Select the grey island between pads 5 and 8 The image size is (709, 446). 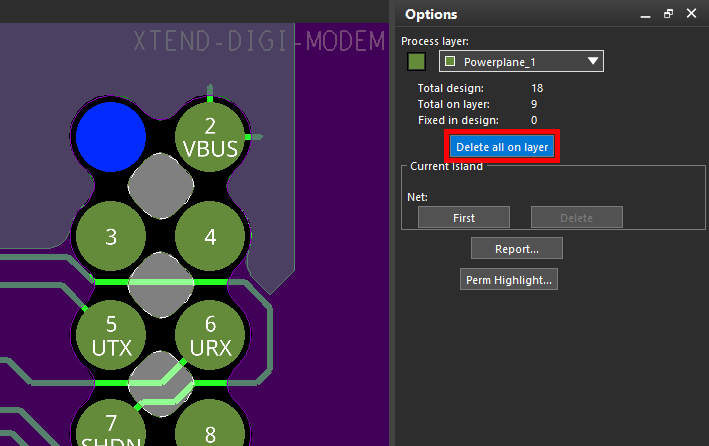161,384
